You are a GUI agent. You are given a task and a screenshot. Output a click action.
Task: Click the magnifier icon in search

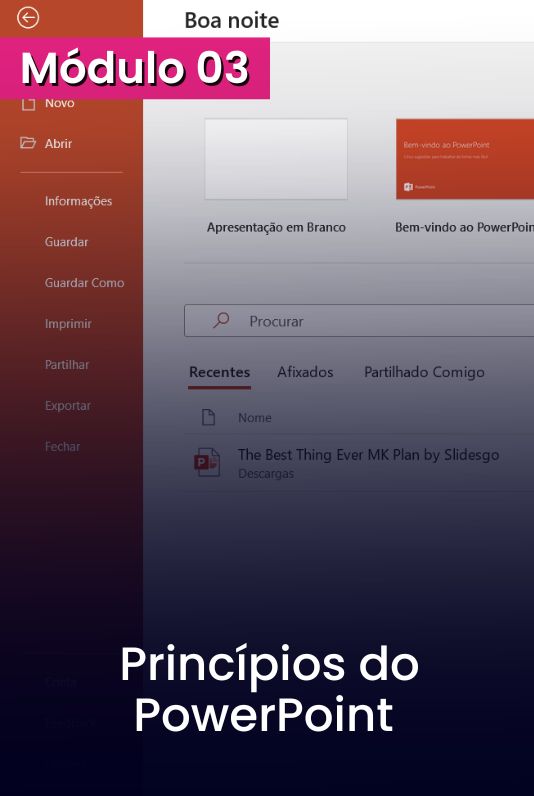221,320
